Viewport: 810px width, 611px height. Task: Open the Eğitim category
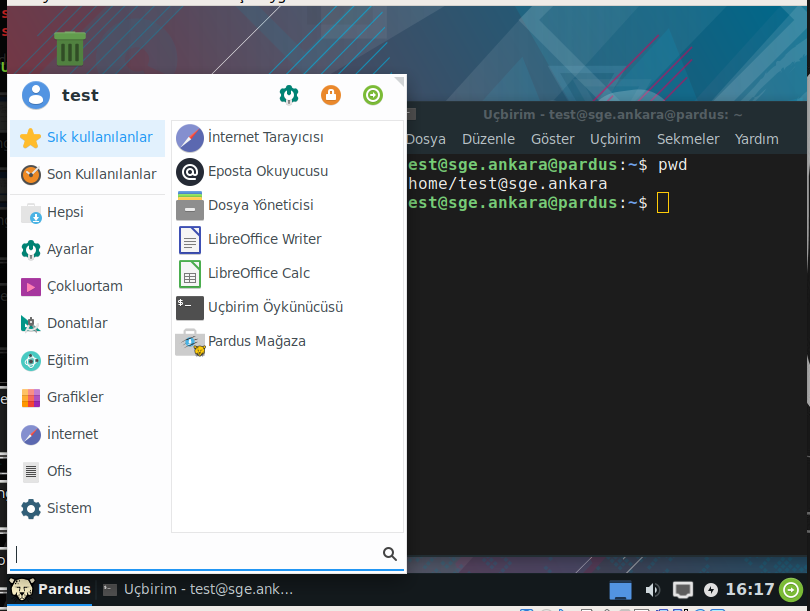(x=87, y=361)
